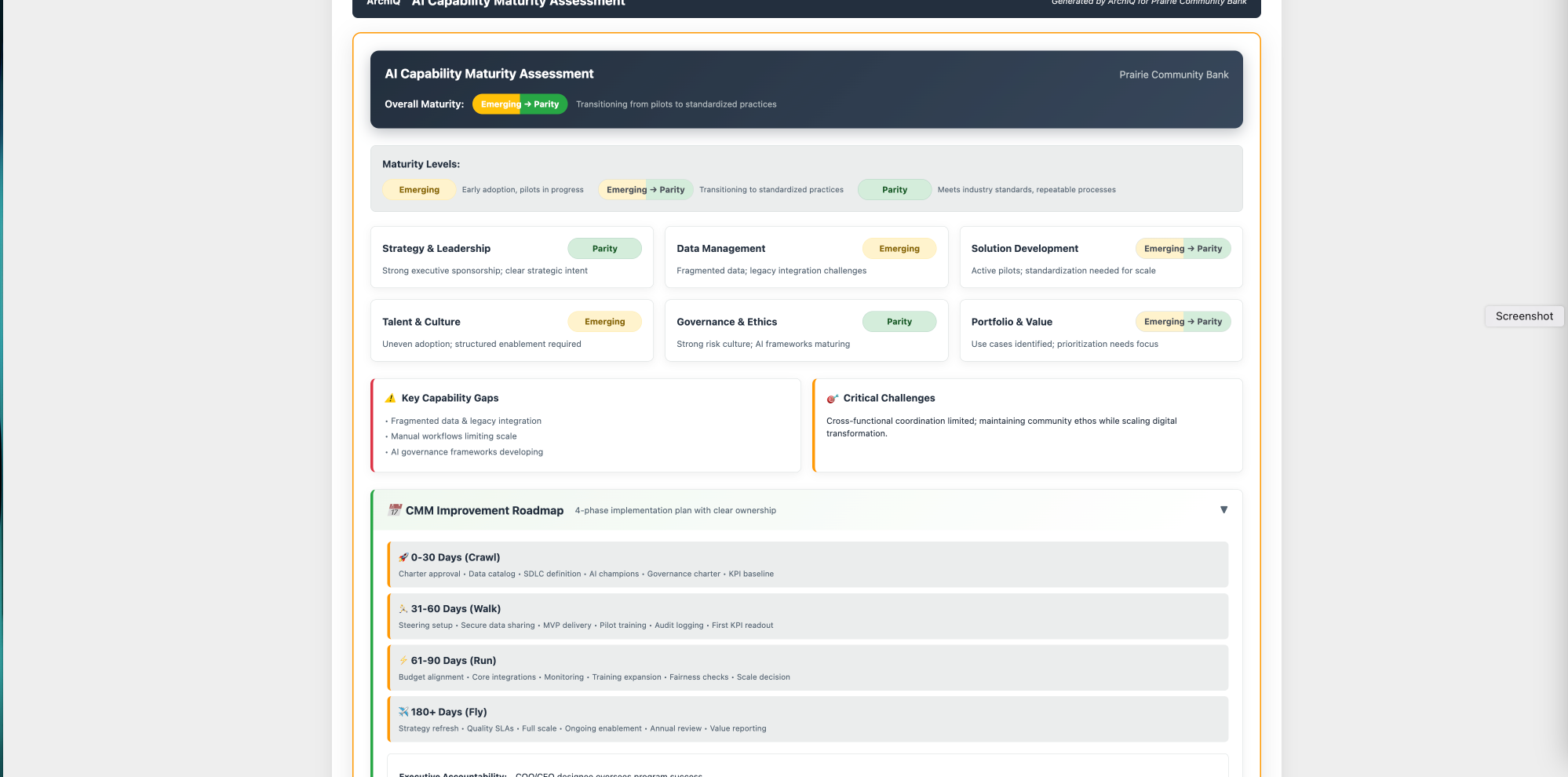
Task: Select the Portfolio & Value card
Action: pos(1100,330)
